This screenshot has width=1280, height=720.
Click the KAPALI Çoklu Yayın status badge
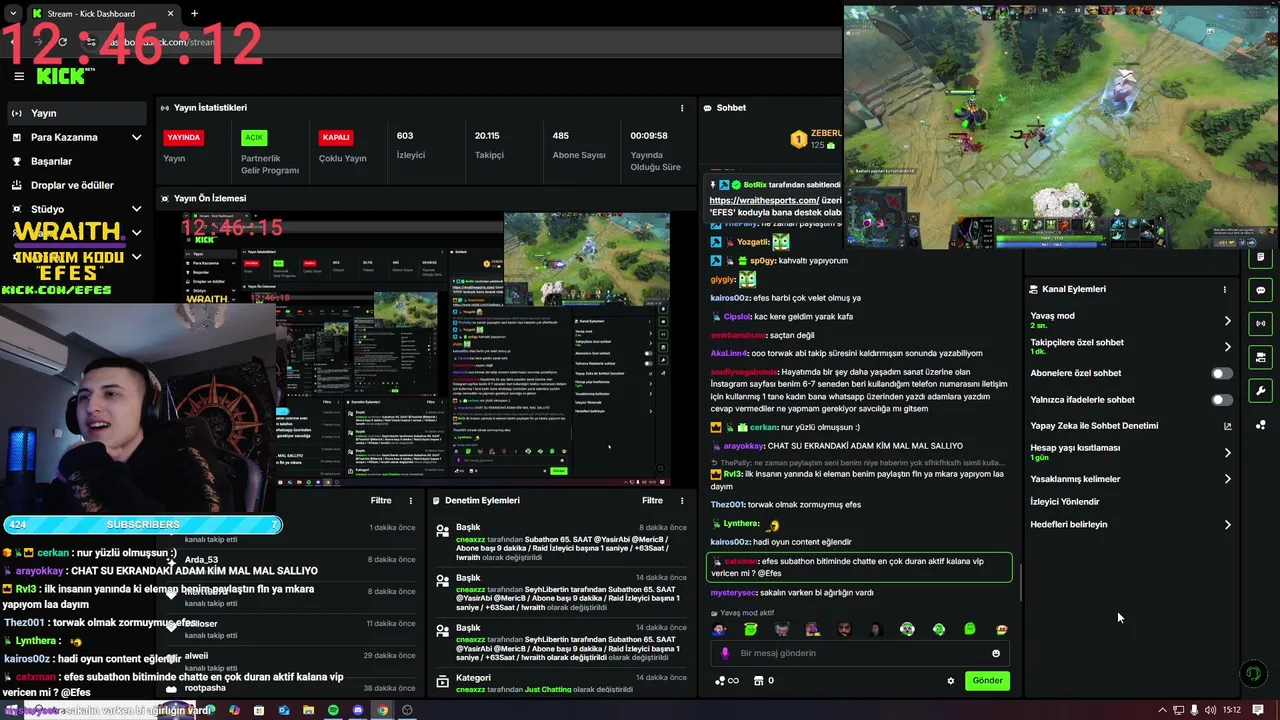click(336, 138)
